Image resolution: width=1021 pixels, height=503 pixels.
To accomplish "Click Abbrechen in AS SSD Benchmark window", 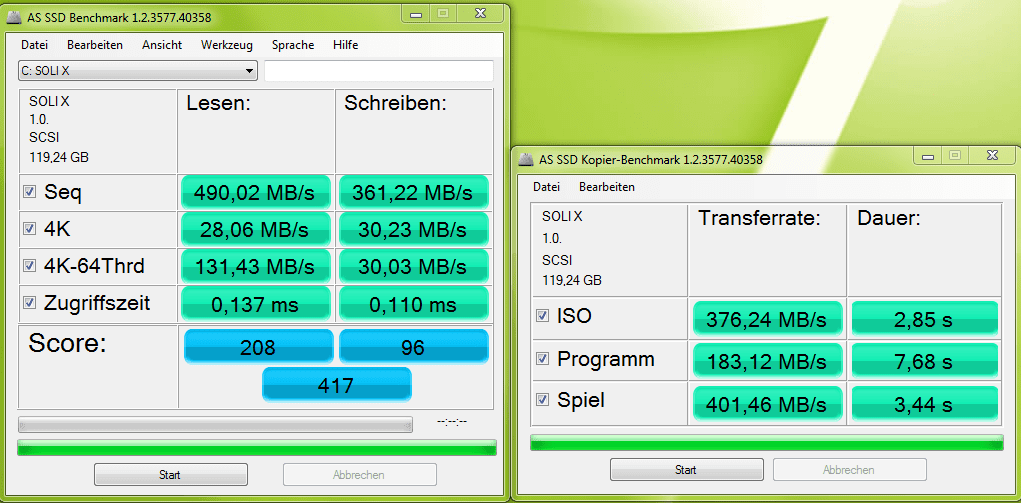I will pos(359,474).
